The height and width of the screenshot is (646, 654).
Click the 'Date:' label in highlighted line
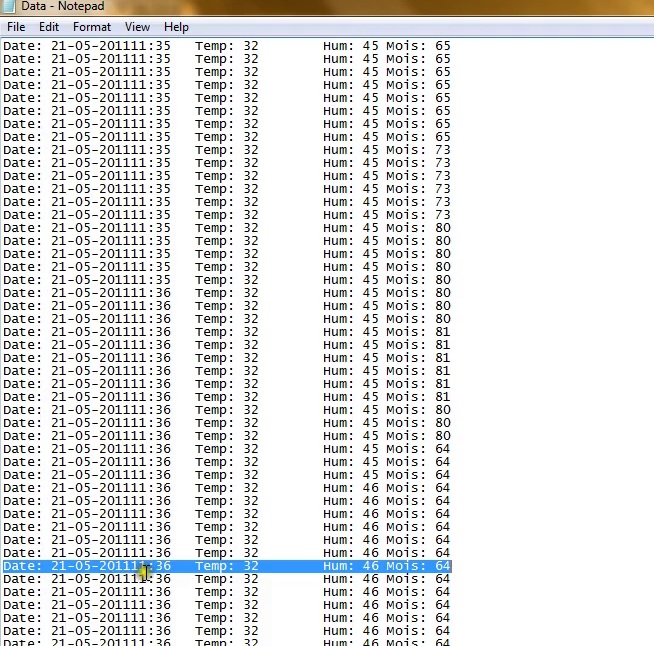point(23,566)
